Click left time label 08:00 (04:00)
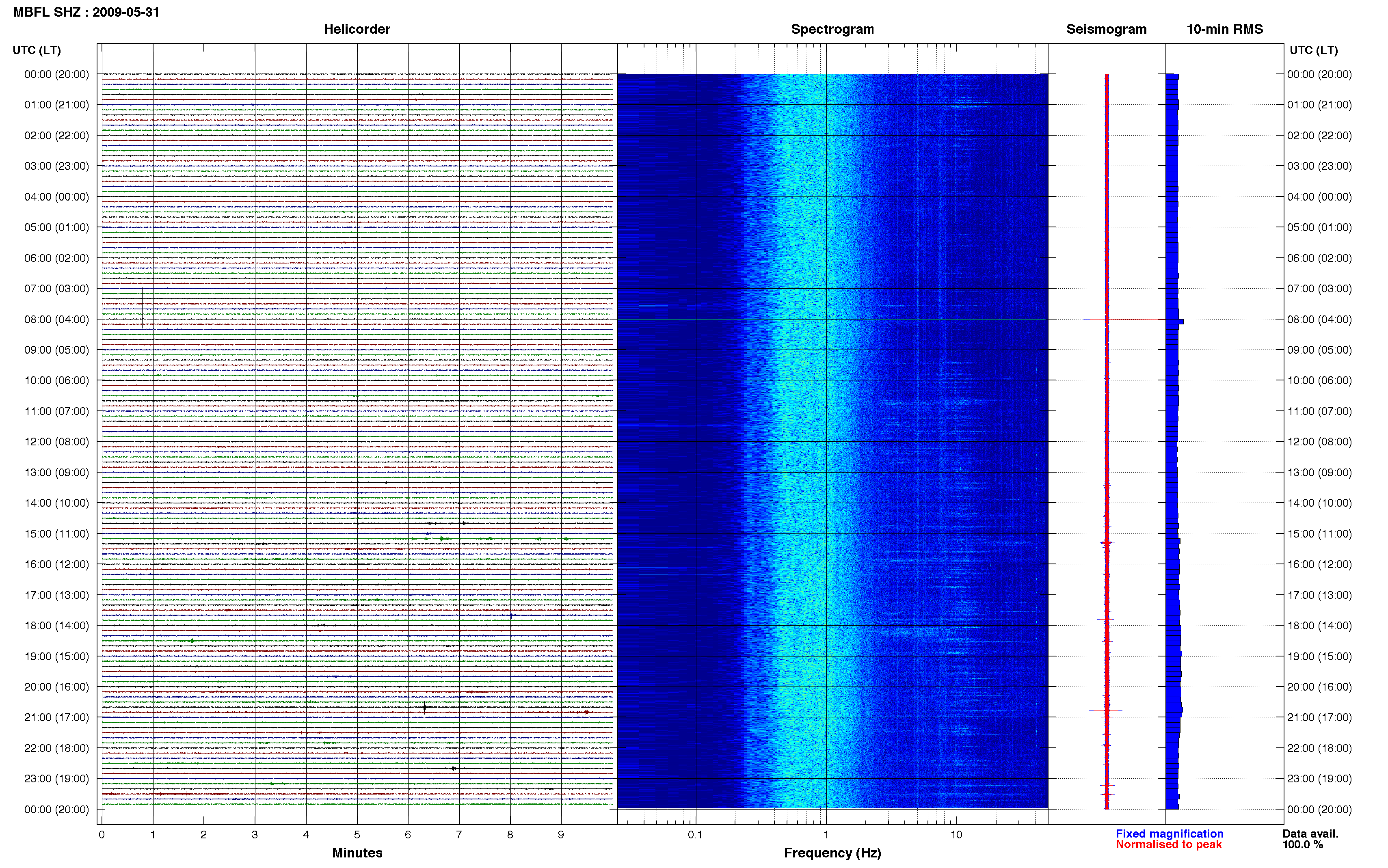Screen dimensions: 1388x868 point(56,319)
